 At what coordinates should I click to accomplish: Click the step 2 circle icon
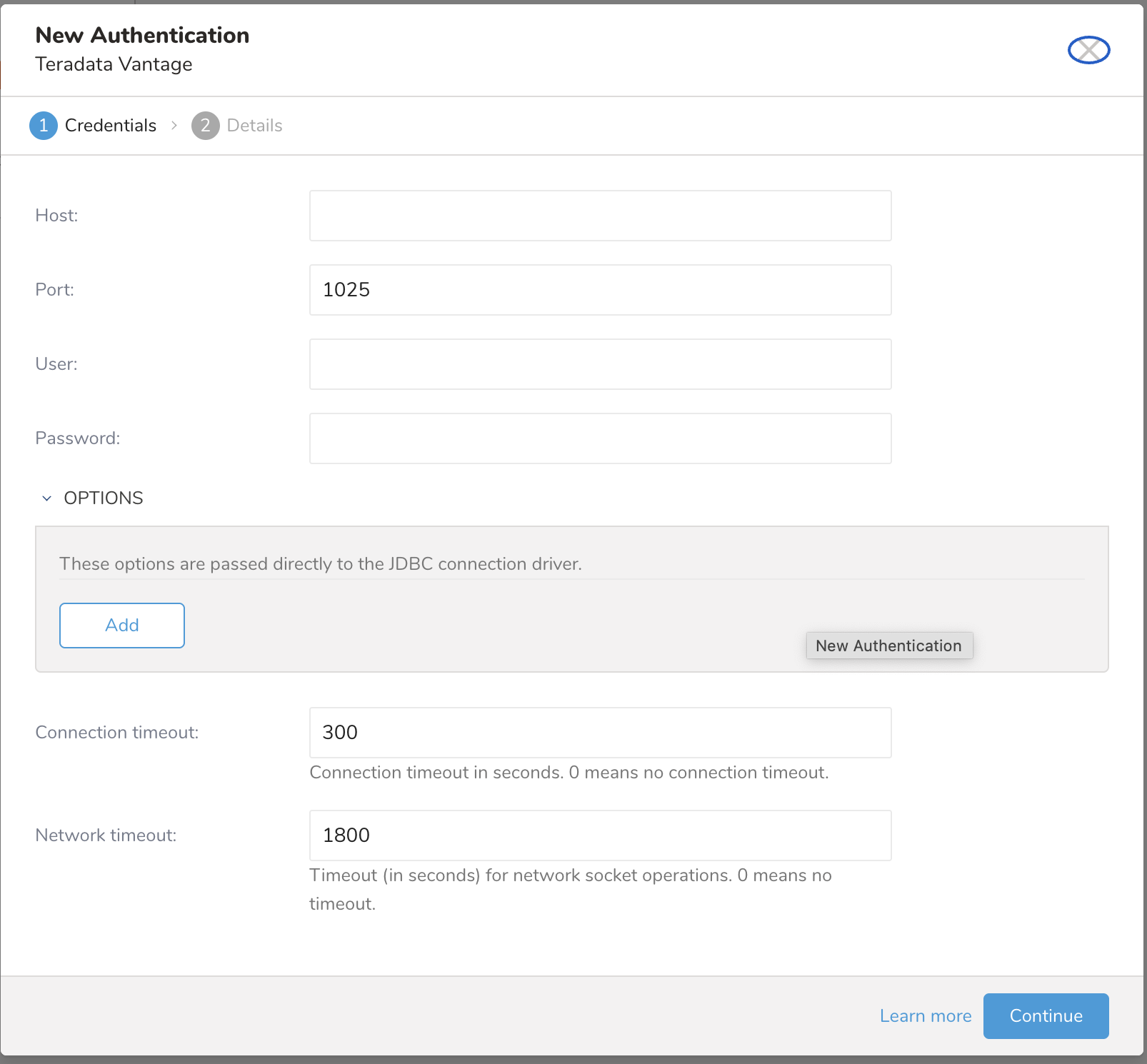pyautogui.click(x=205, y=126)
